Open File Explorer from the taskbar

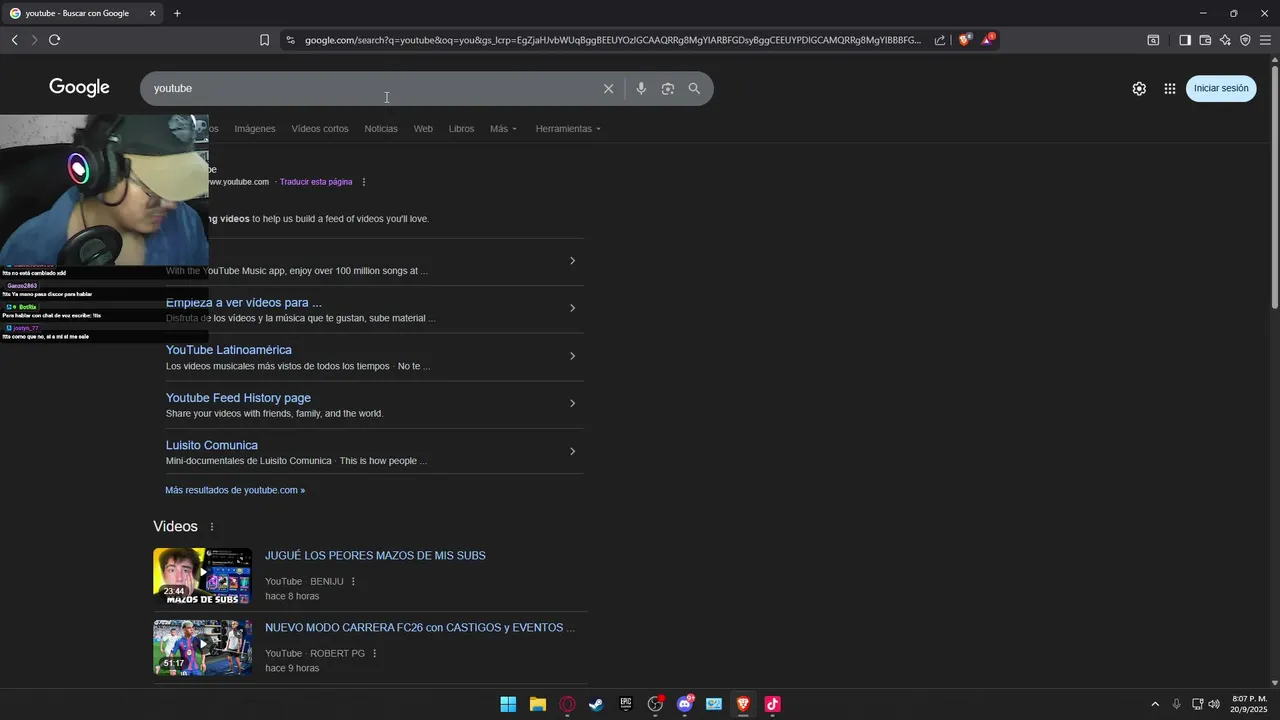(x=537, y=704)
